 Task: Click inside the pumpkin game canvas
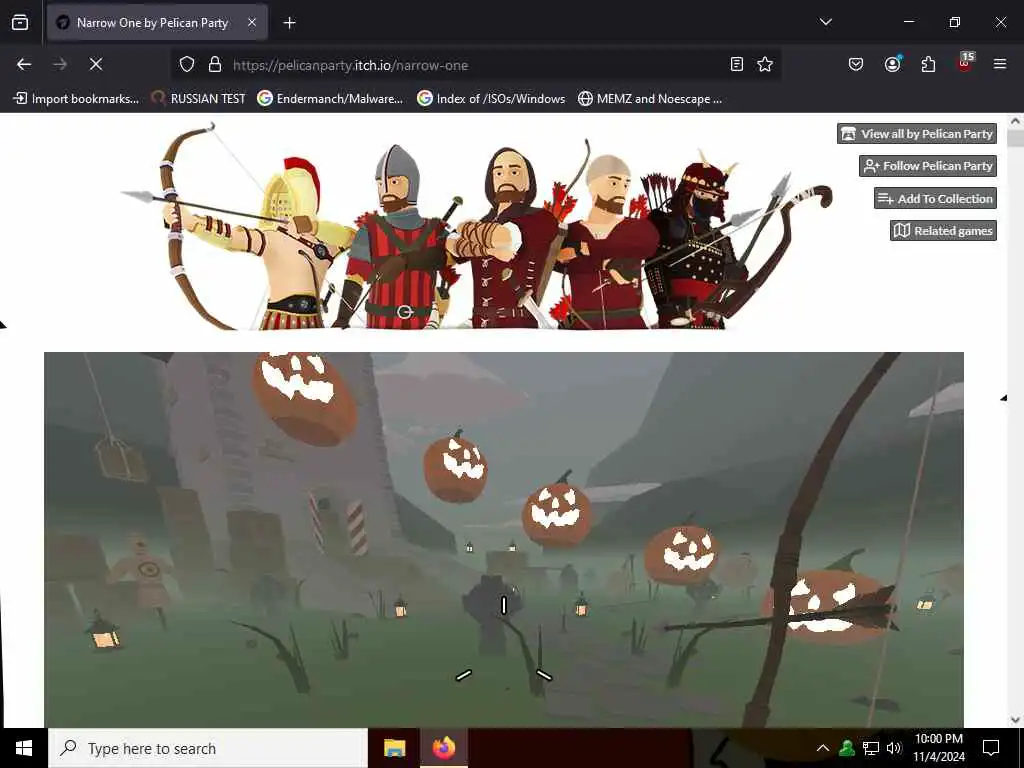pos(504,539)
